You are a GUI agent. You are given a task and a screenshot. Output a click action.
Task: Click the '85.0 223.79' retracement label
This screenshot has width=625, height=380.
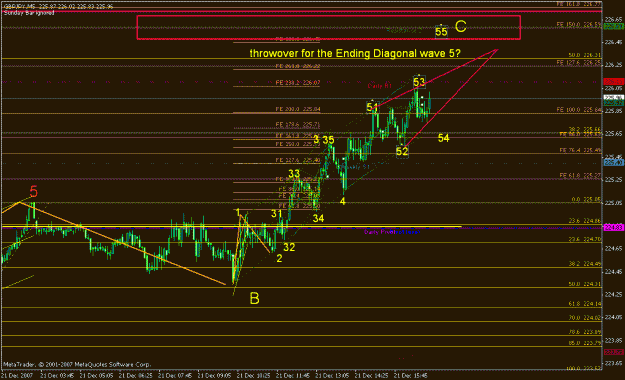[585, 343]
